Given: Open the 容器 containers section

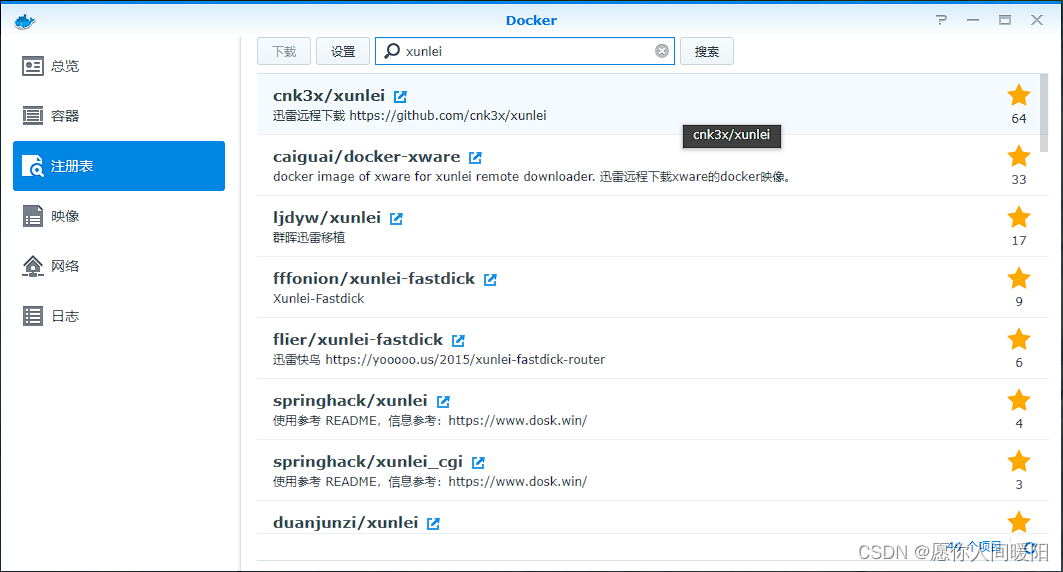Looking at the screenshot, I should click(x=119, y=116).
